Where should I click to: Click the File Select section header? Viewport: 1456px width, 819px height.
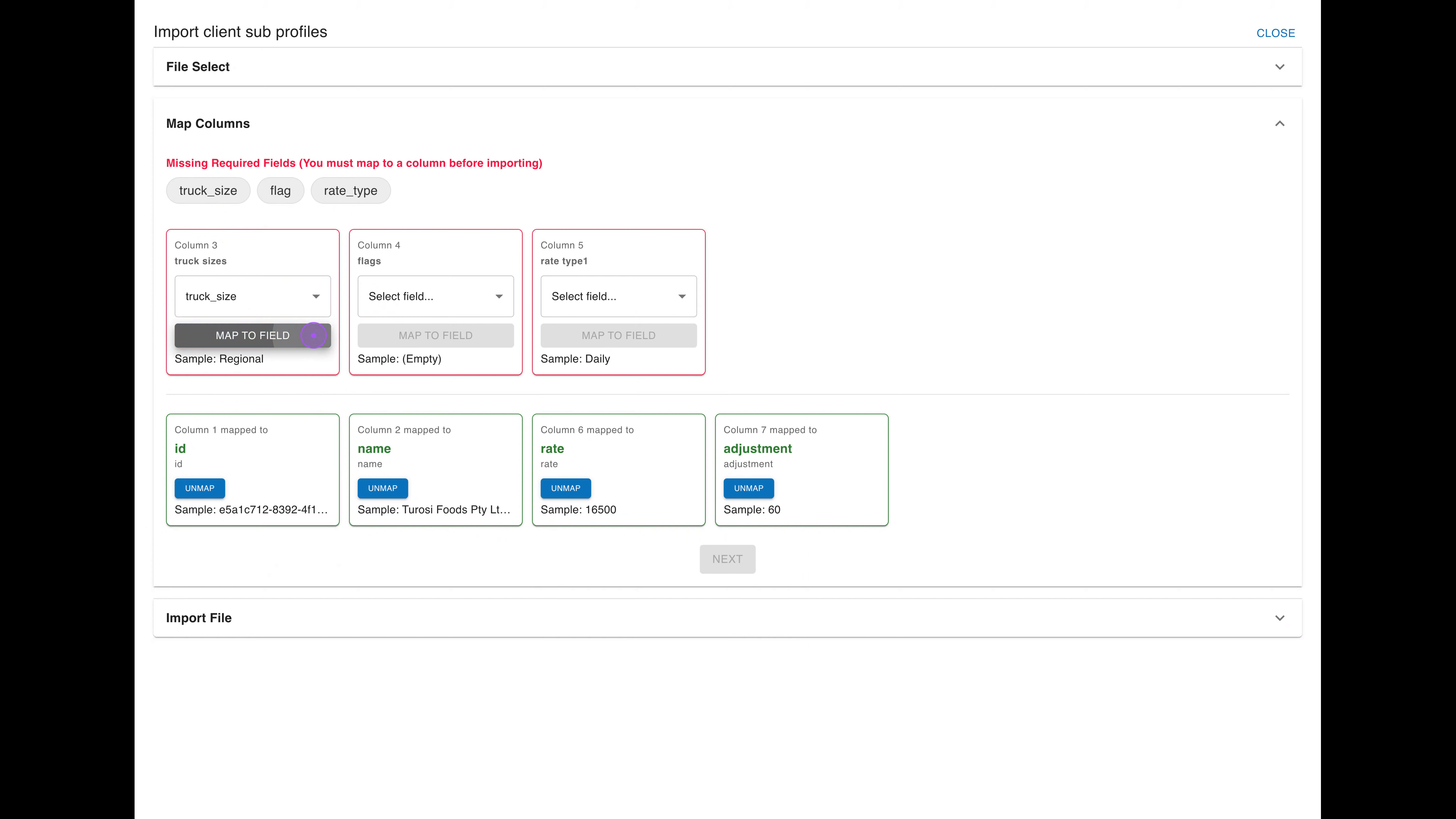point(728,67)
